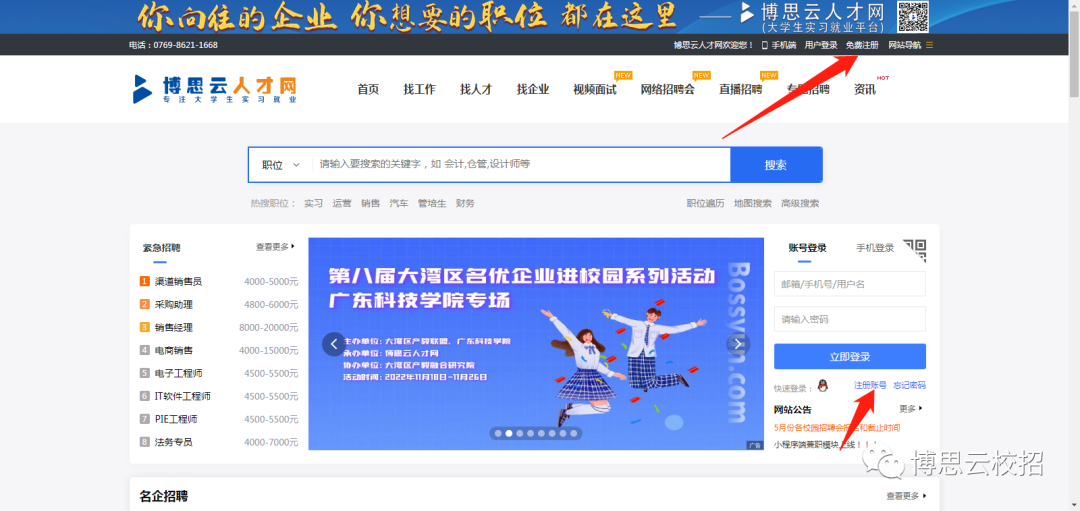
Task: Open 找企业 menu item
Action: (x=533, y=89)
